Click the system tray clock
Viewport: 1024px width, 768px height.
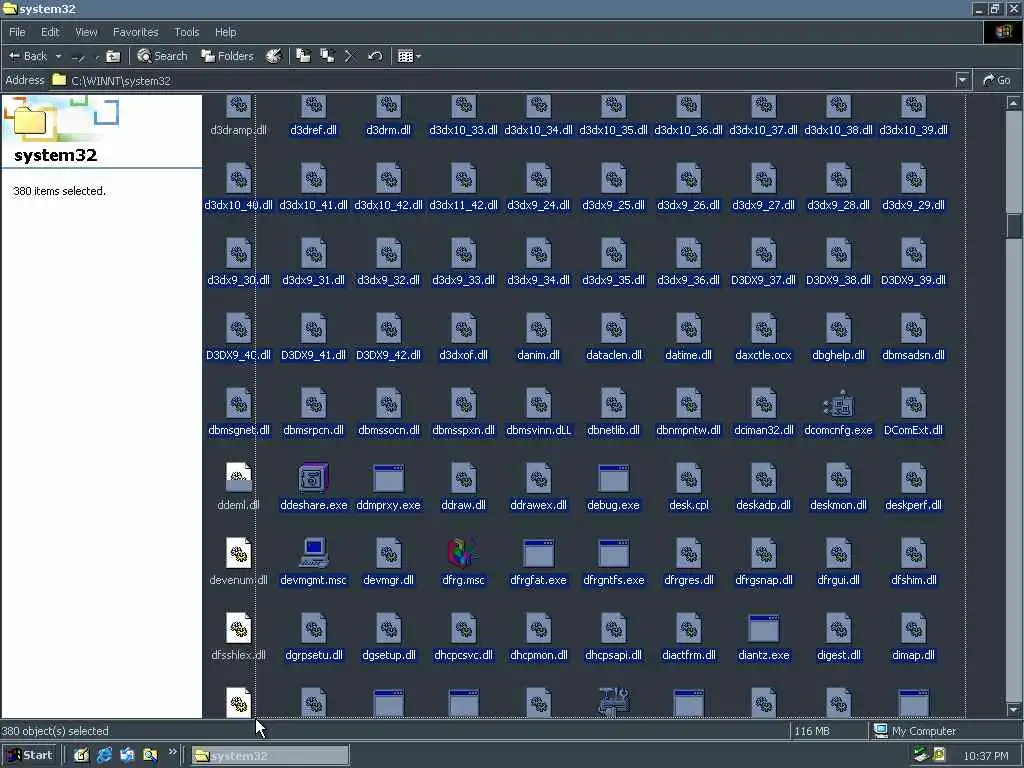point(985,756)
